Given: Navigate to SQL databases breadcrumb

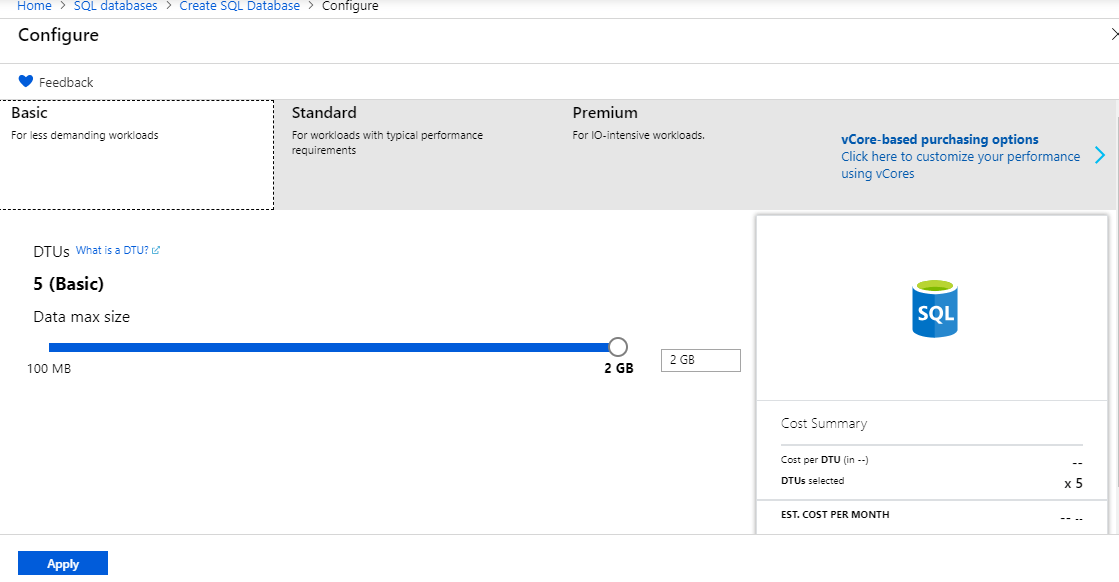Looking at the screenshot, I should coord(116,6).
